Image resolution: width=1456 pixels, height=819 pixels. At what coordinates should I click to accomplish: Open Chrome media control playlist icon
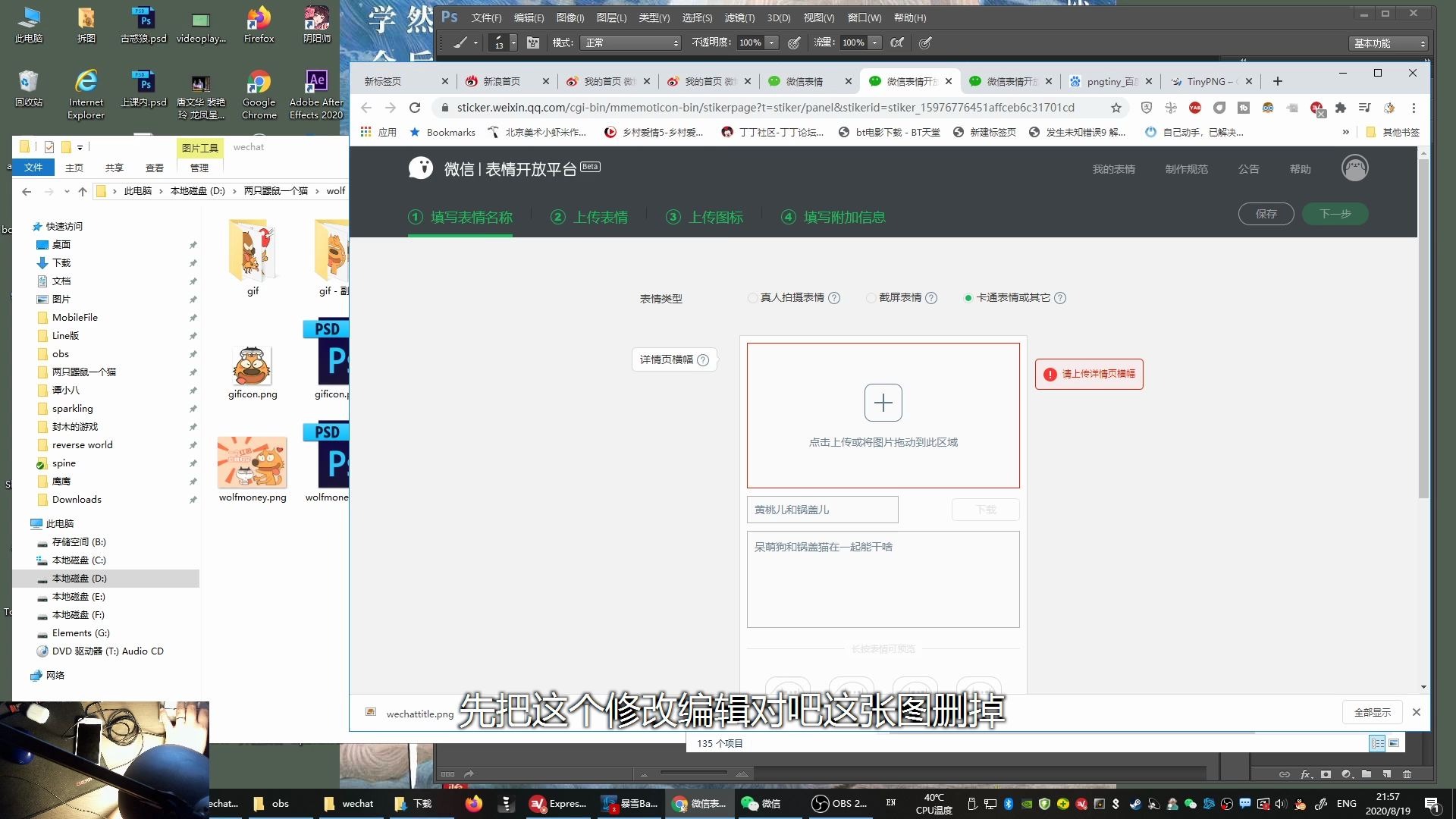point(1364,108)
